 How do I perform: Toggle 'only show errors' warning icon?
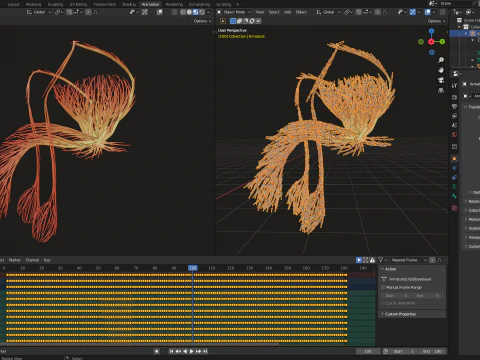click(x=372, y=260)
